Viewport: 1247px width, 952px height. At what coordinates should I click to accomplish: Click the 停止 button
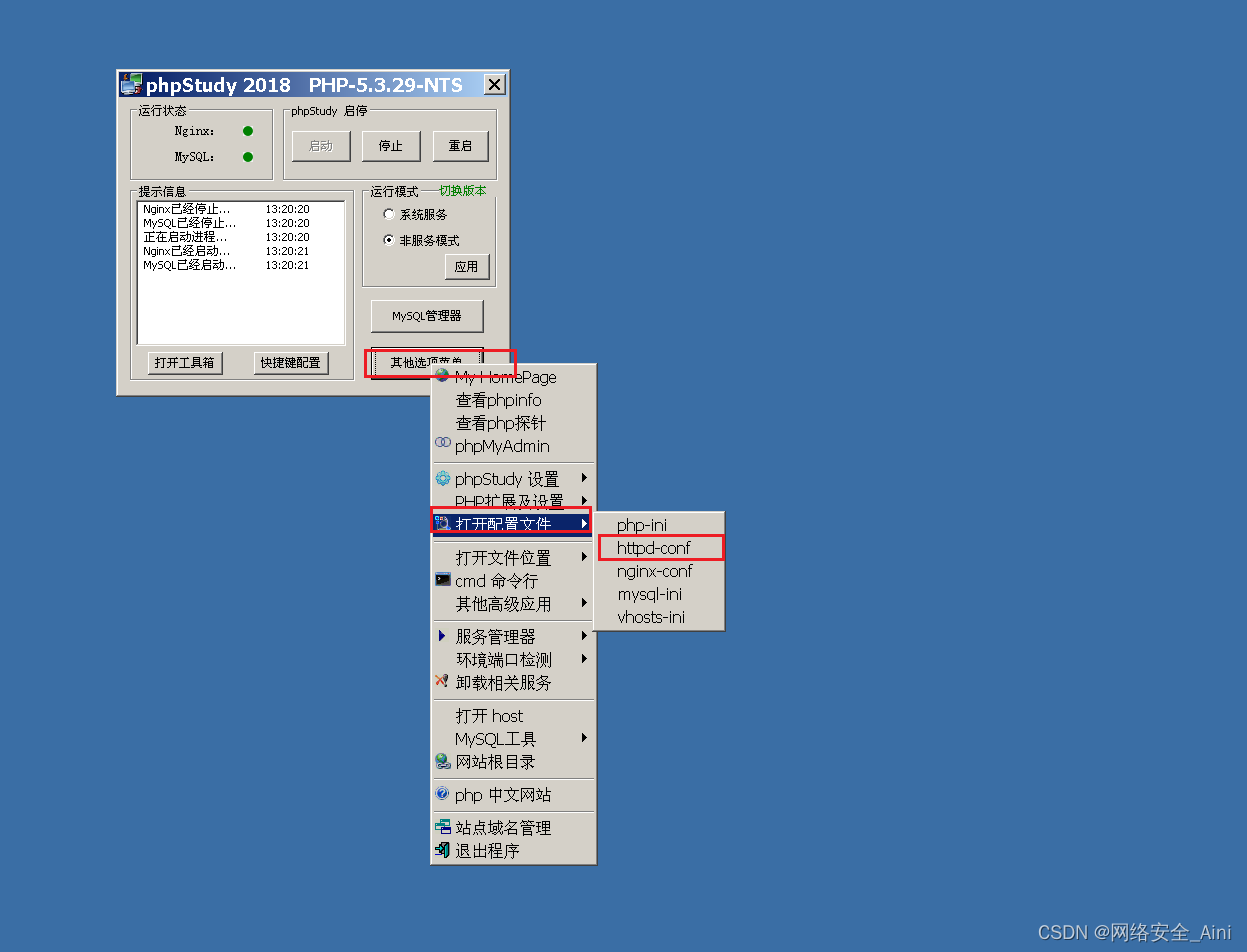[x=391, y=146]
